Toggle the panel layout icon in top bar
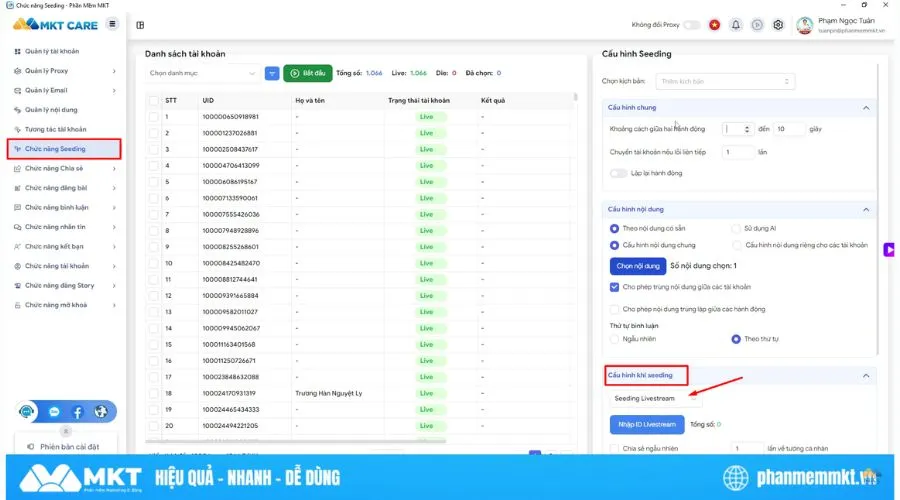 [x=140, y=25]
